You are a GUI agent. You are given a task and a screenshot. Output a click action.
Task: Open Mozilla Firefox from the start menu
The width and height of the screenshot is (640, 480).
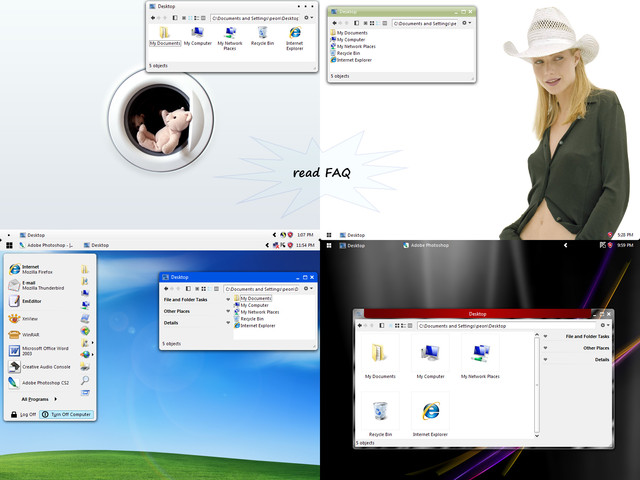pos(31,269)
